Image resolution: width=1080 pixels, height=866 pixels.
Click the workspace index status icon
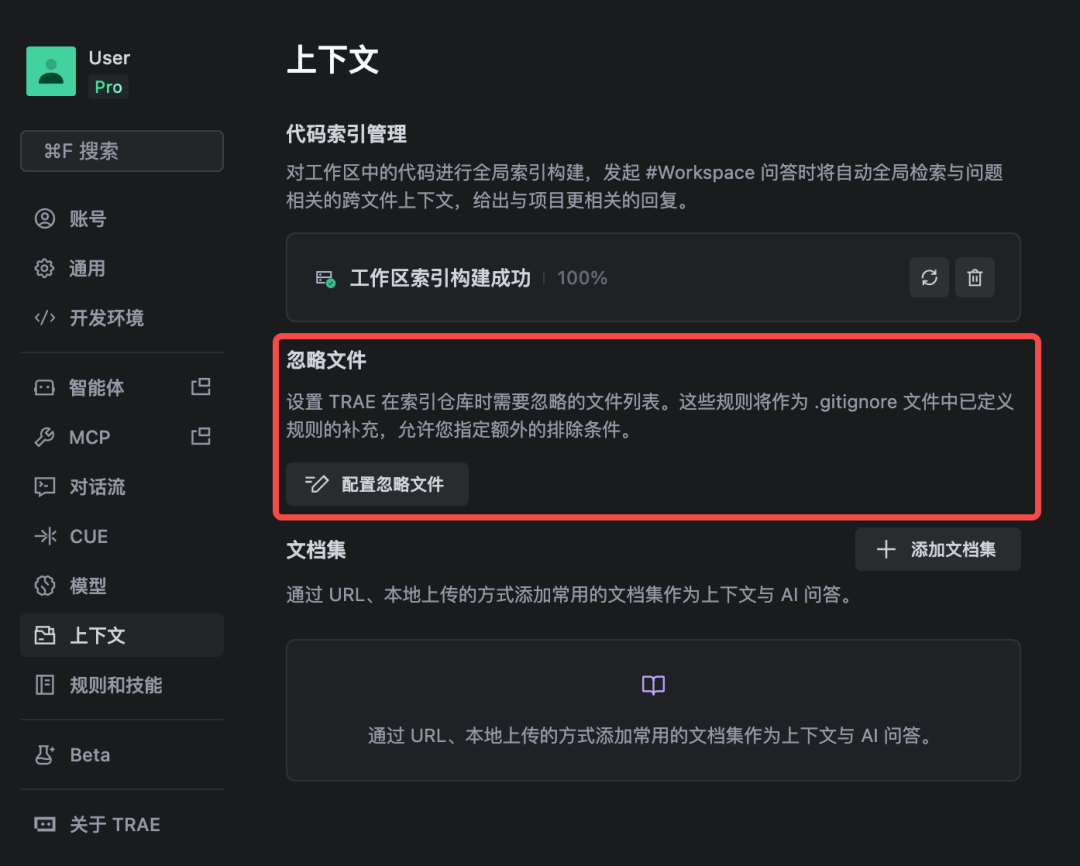[325, 279]
